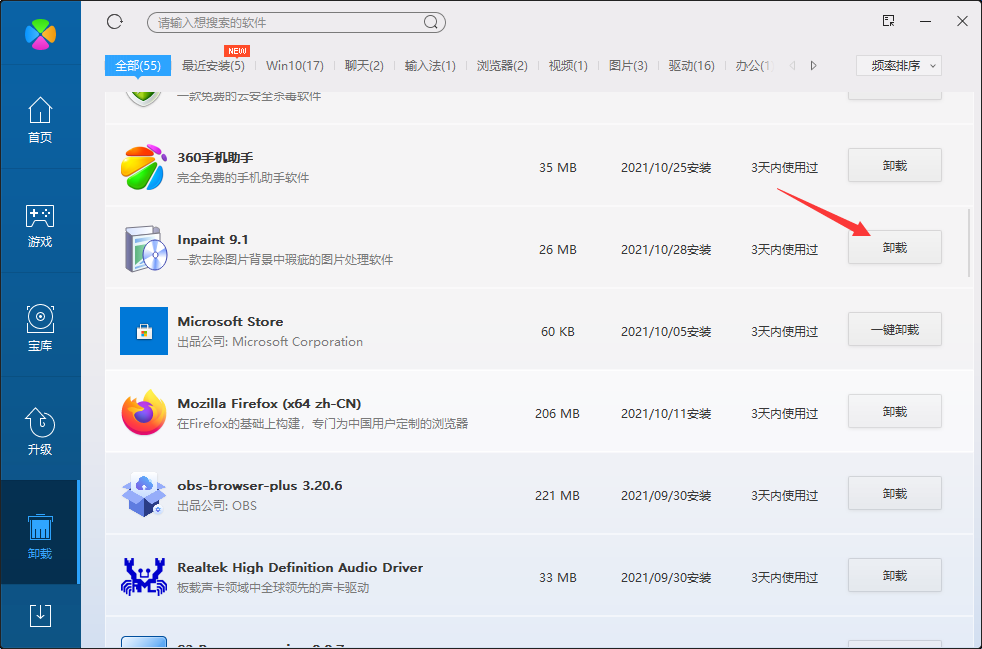Open the 宝库 section in the sidebar

click(40, 328)
